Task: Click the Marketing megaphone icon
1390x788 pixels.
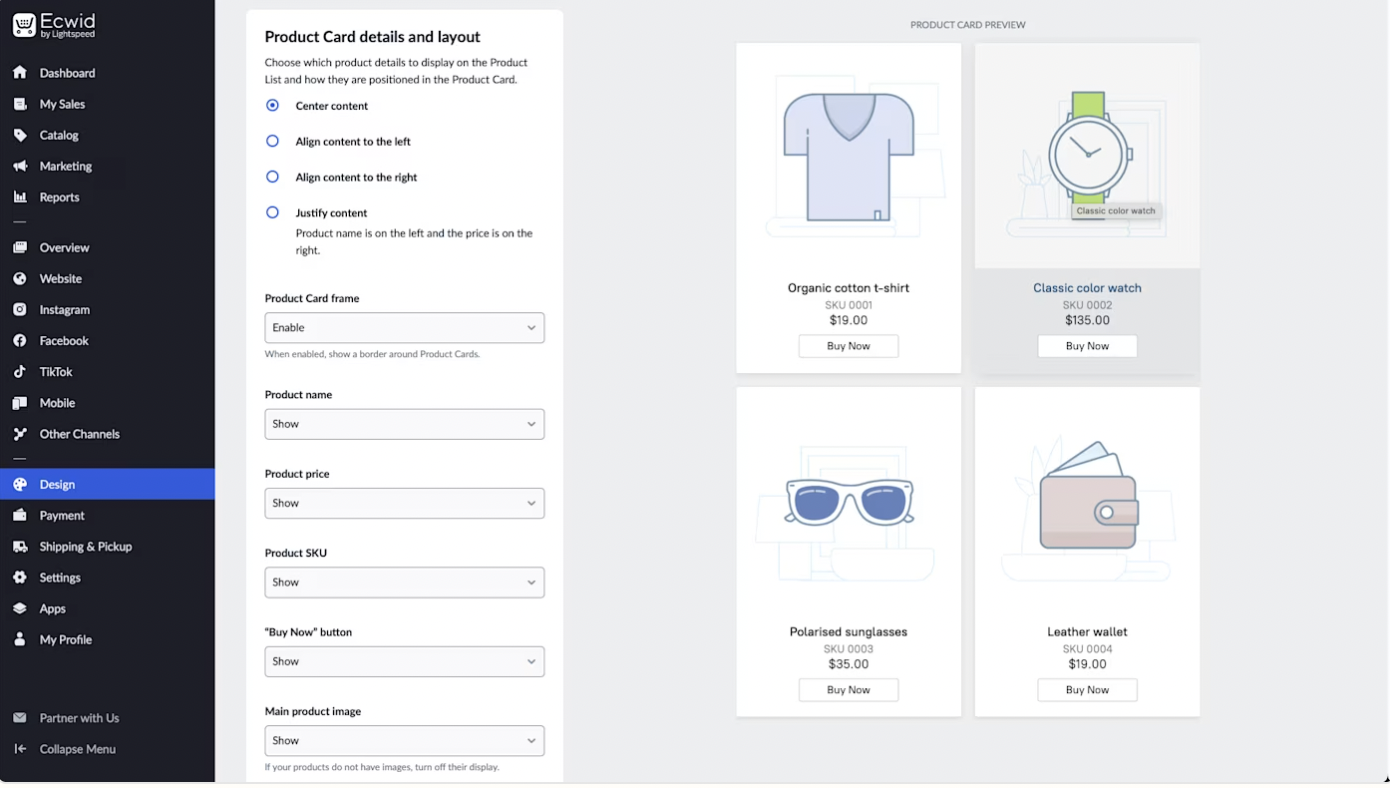Action: coord(20,166)
